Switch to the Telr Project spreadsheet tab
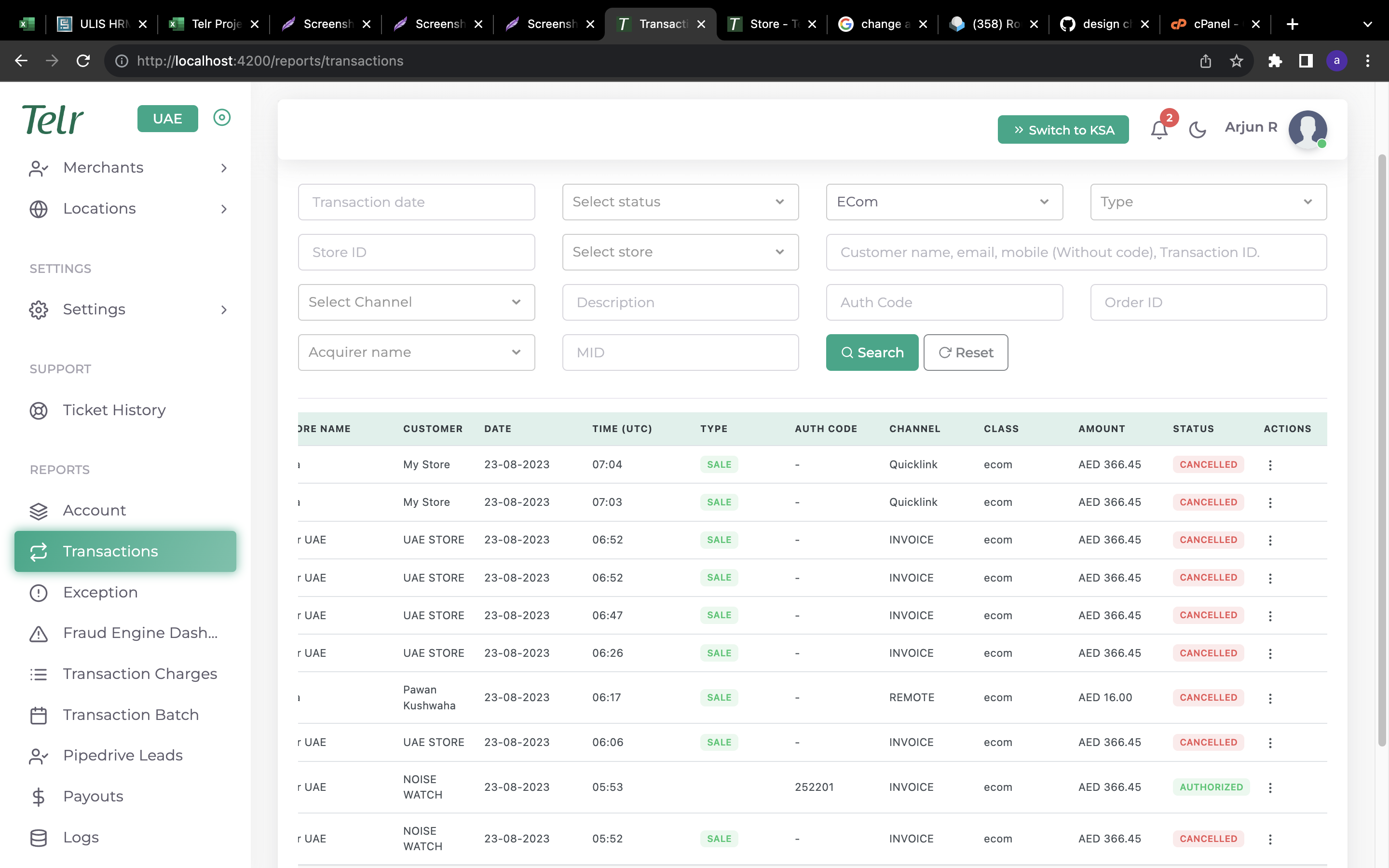 click(x=214, y=24)
